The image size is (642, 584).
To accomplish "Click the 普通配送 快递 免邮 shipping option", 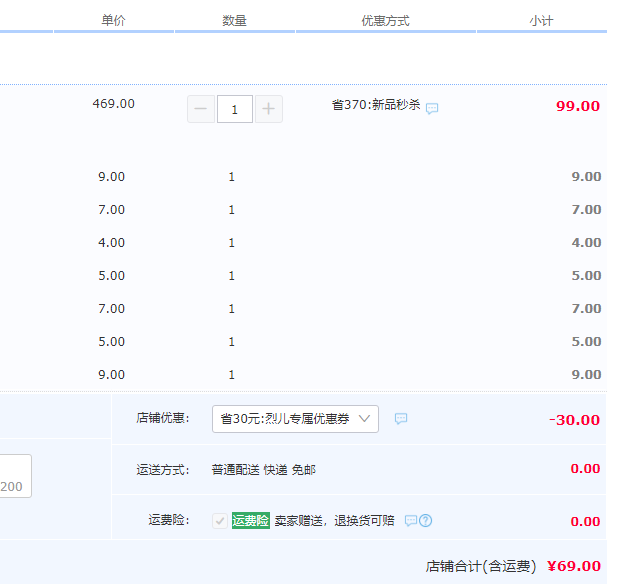I will click(263, 469).
